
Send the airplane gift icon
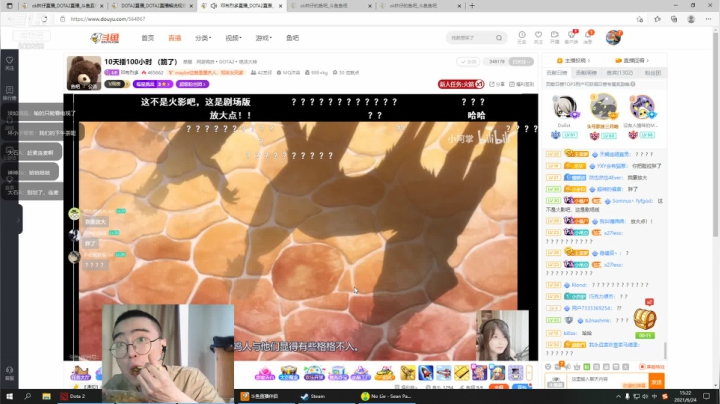pyautogui.click(x=444, y=372)
